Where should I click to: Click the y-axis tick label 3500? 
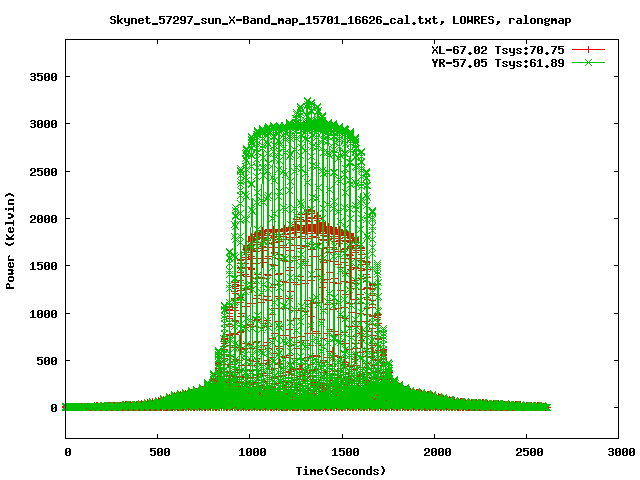click(43, 77)
